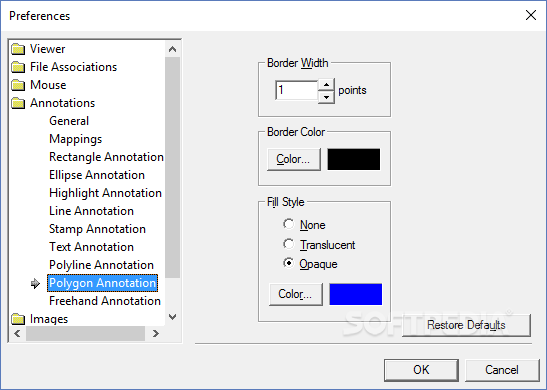This screenshot has width=547, height=390.
Task: Click the blue fill color swatch
Action: pyautogui.click(x=355, y=294)
